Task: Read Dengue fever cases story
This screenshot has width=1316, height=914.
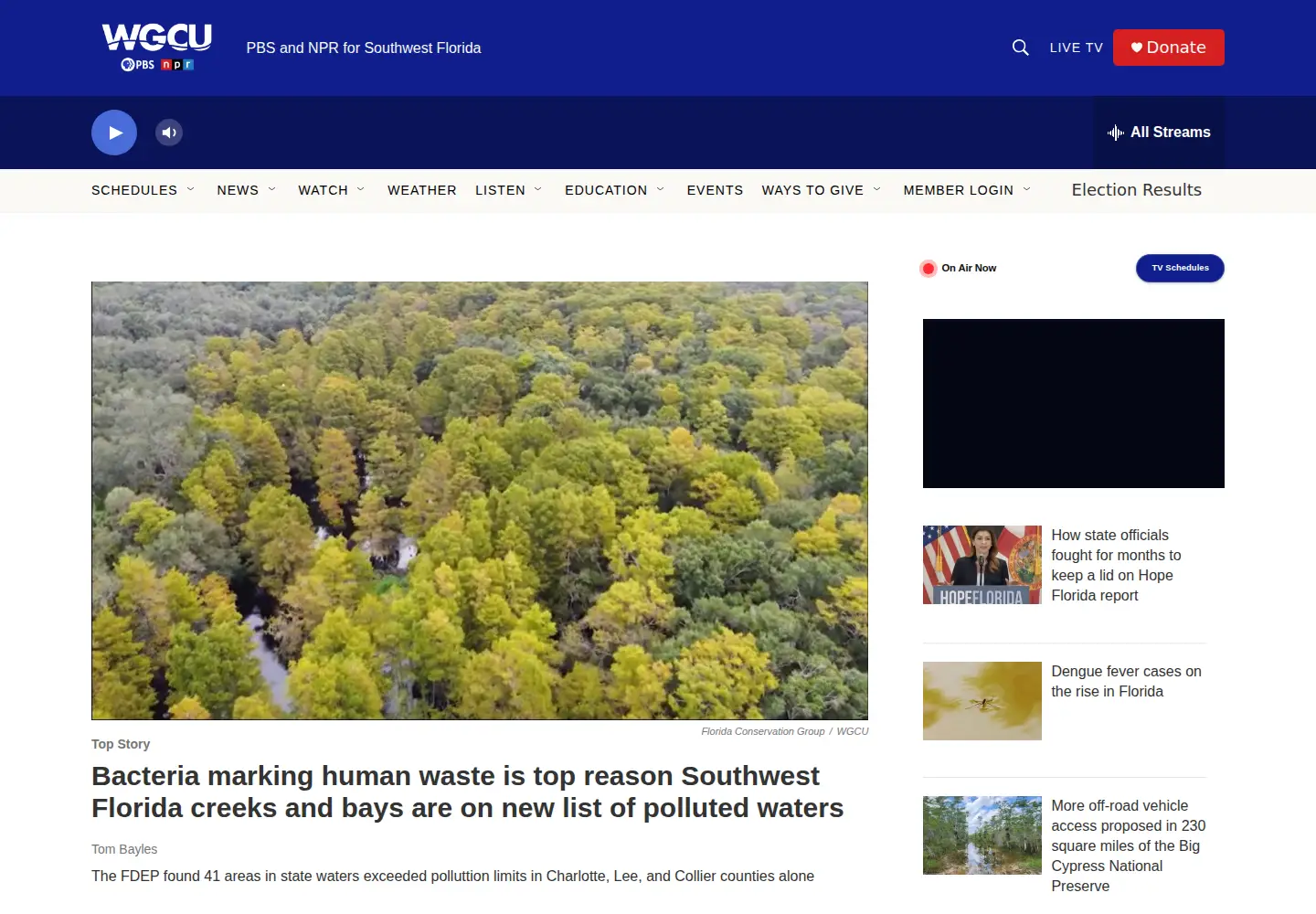Action: click(x=1126, y=681)
